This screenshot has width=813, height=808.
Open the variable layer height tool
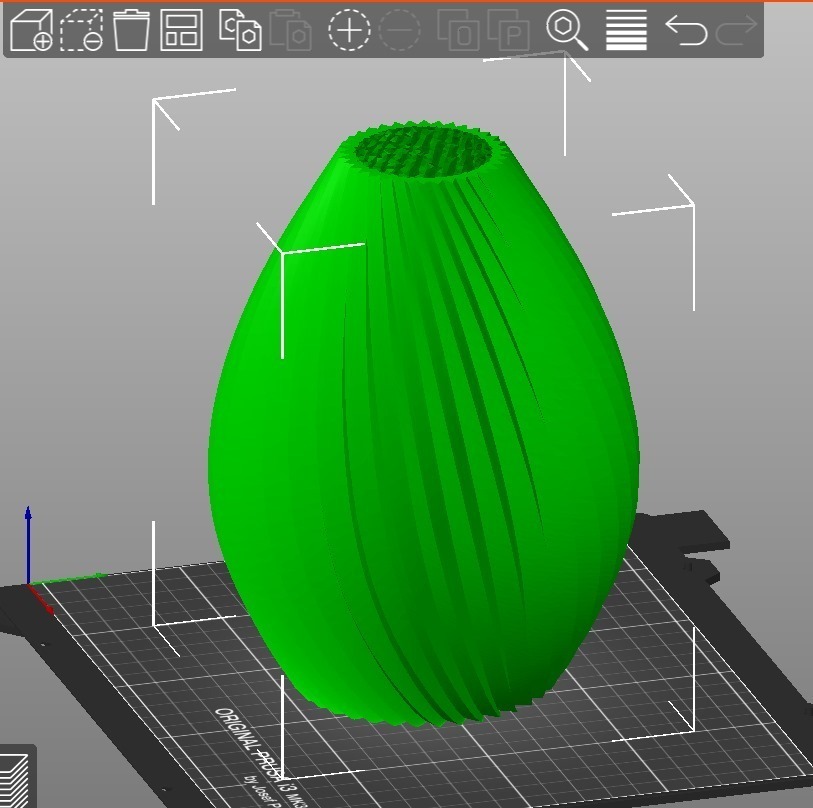click(x=625, y=31)
